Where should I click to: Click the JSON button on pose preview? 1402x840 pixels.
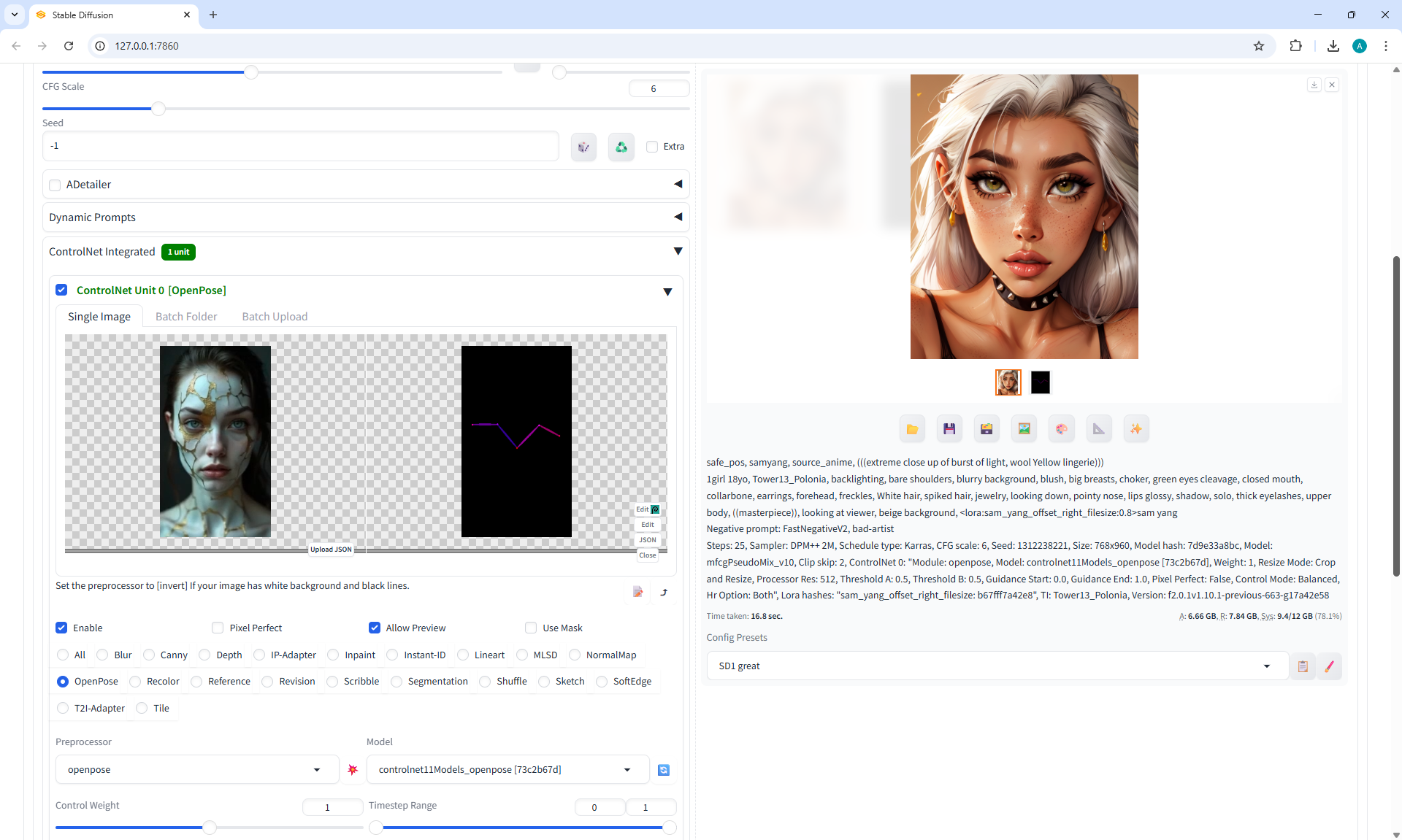point(648,540)
